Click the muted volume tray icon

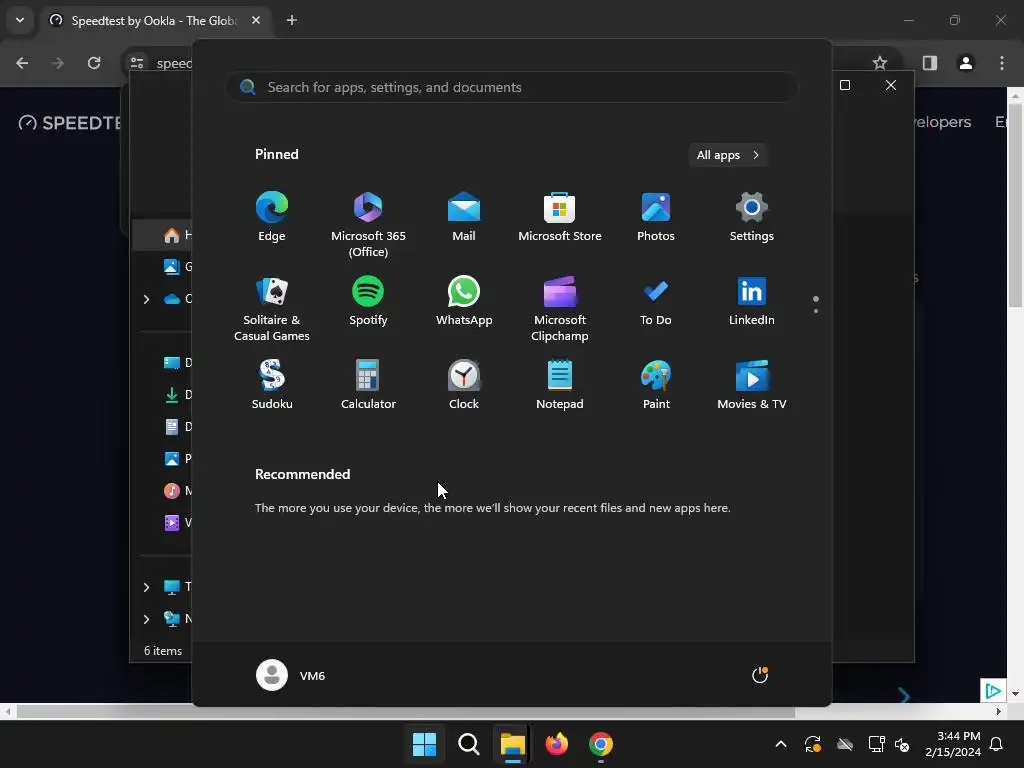tap(902, 744)
